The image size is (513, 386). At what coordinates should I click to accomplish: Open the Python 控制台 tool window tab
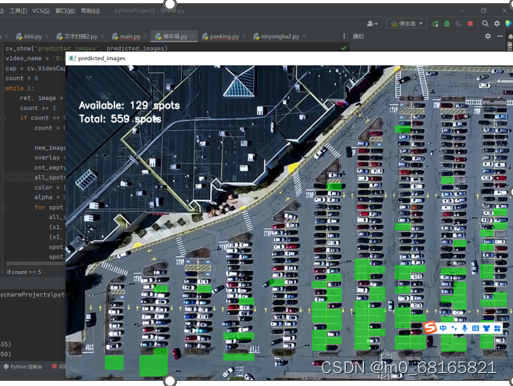[x=23, y=367]
